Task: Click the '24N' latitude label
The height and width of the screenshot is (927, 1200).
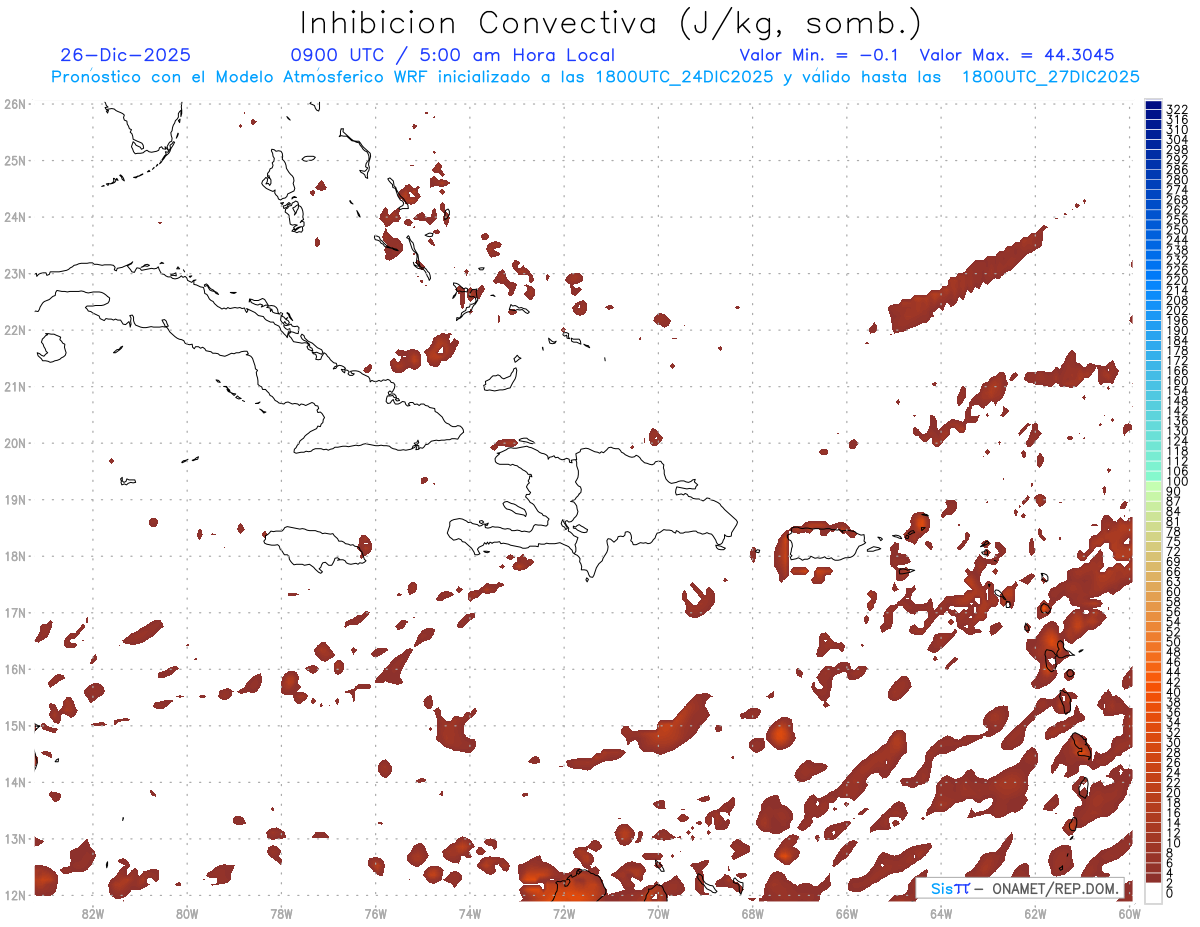Action: 15,216
